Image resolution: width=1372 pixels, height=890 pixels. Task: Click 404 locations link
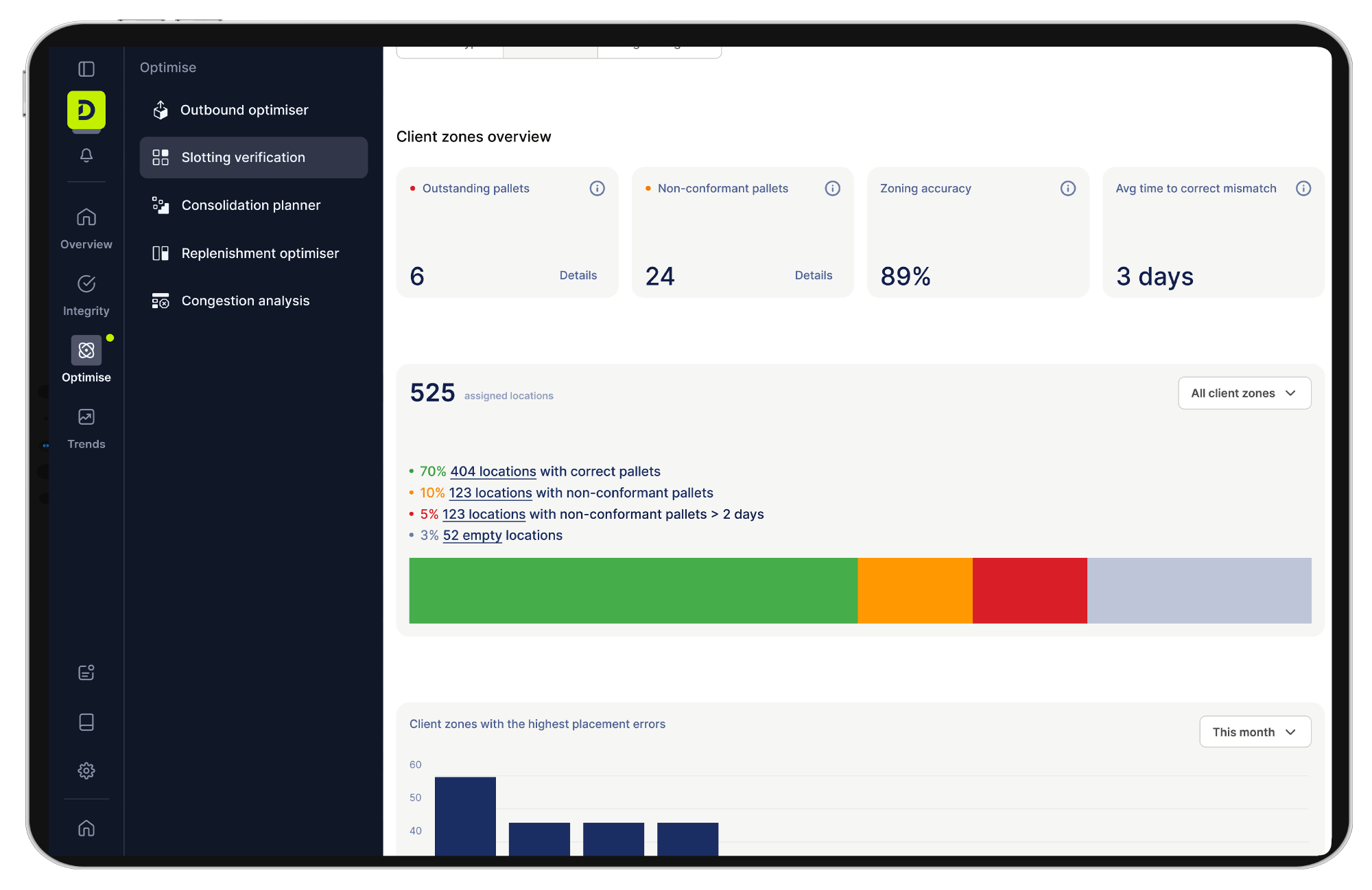(x=493, y=471)
